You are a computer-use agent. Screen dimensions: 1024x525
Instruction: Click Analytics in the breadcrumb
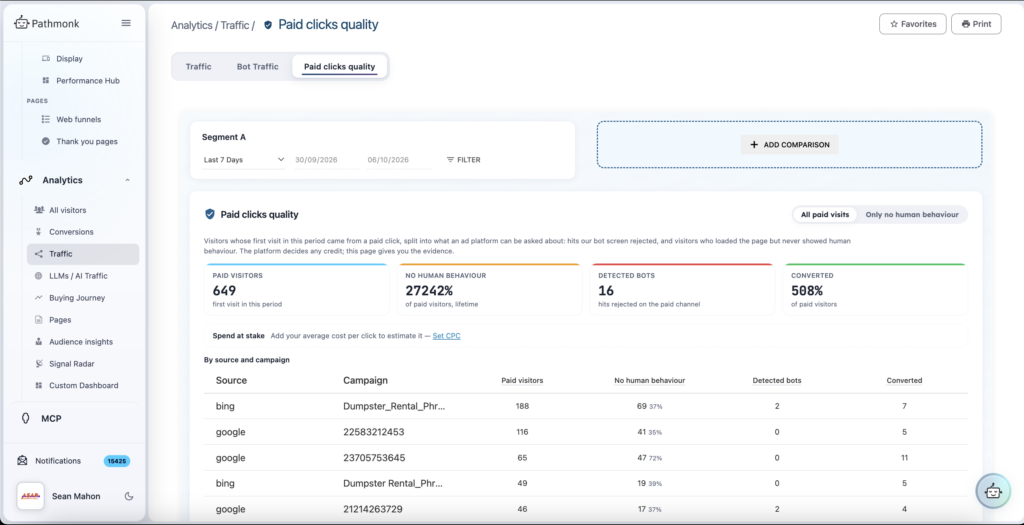pyautogui.click(x=192, y=25)
